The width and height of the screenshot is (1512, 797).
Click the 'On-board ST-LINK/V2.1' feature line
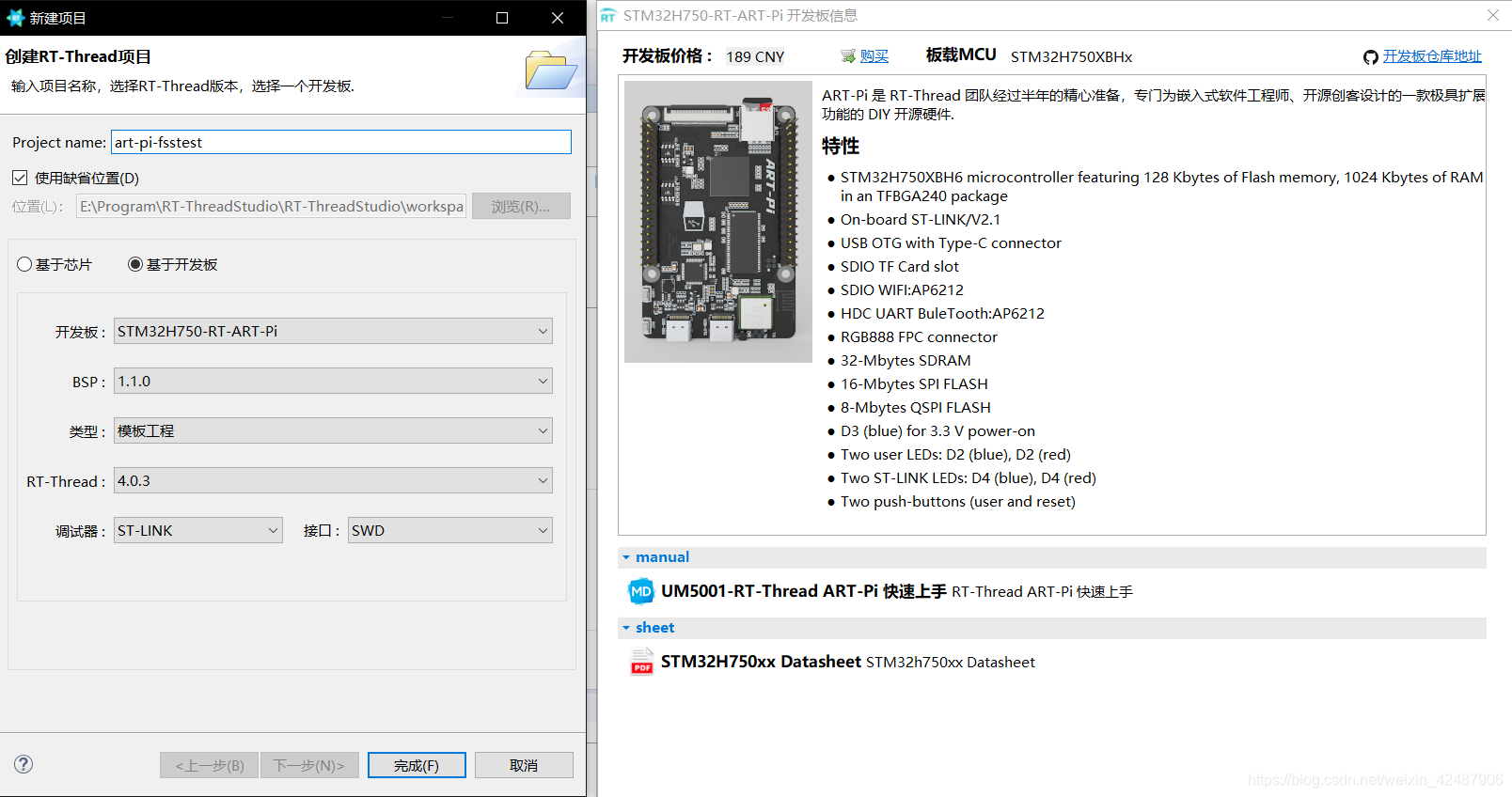coord(921,220)
